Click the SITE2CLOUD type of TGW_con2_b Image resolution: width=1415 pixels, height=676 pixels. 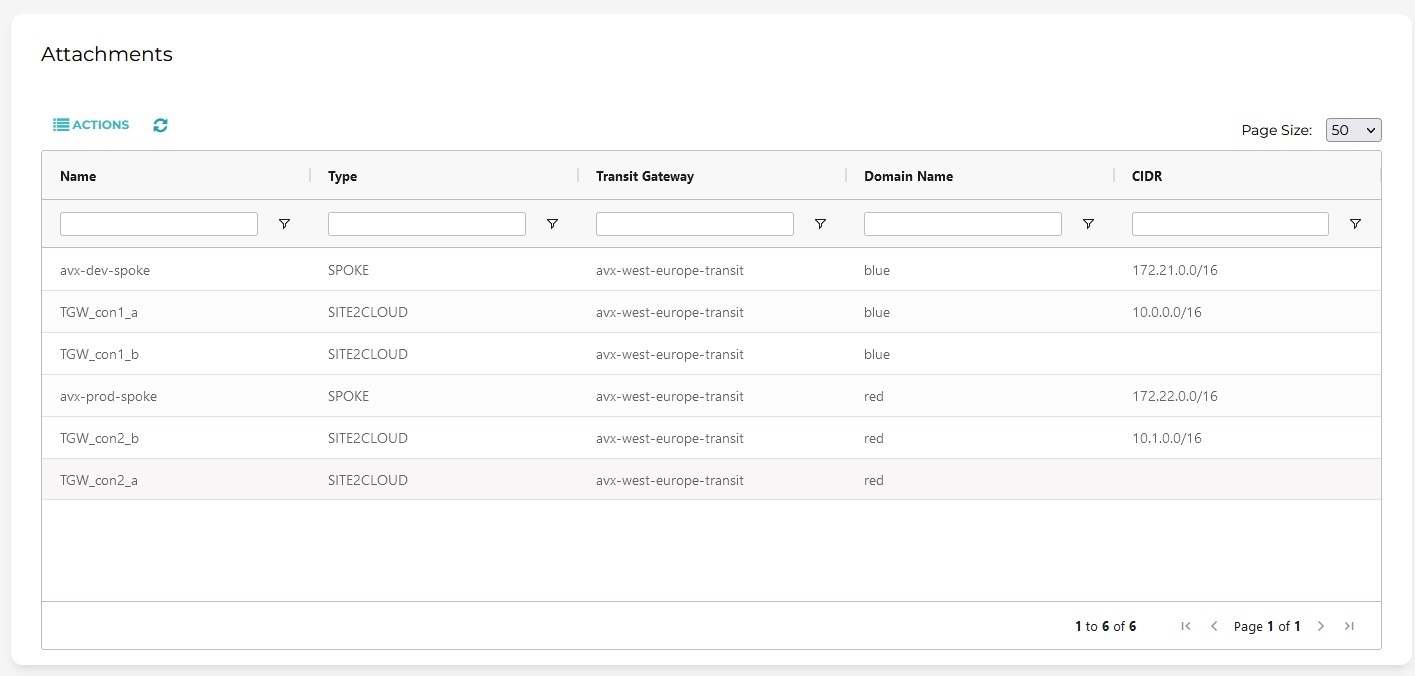pyautogui.click(x=368, y=438)
